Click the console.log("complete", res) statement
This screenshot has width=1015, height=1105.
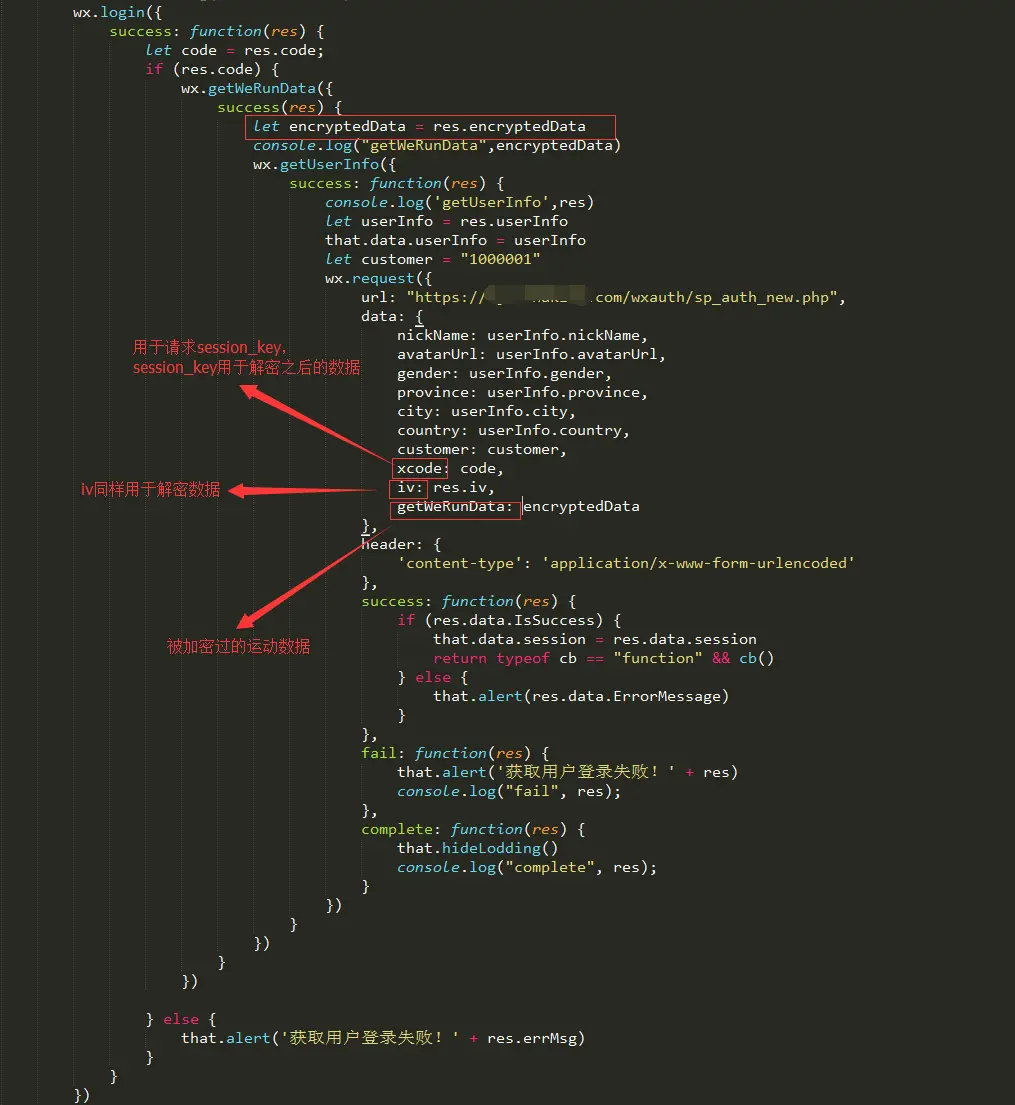tap(526, 867)
